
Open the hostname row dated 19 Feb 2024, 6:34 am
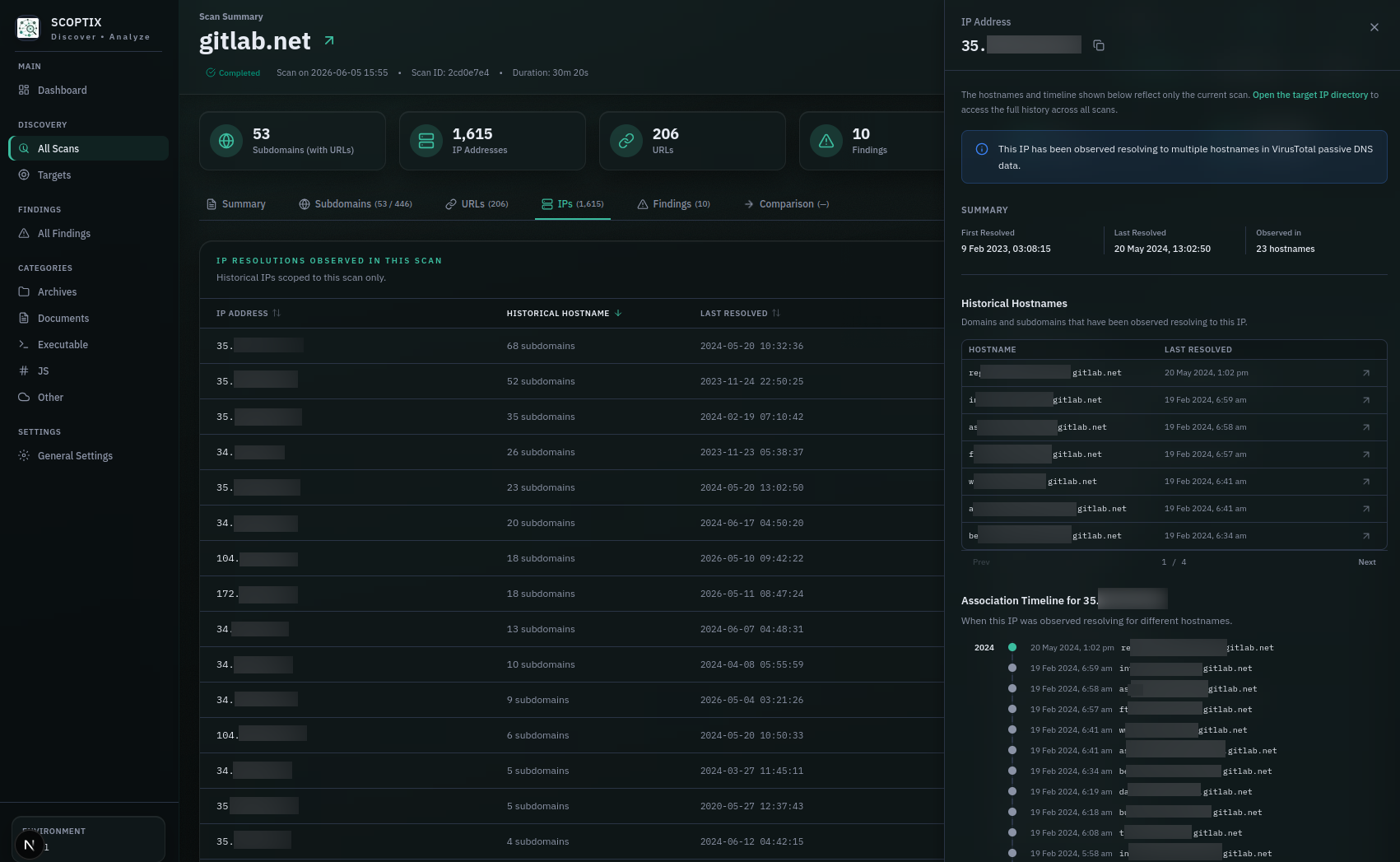tap(1174, 536)
